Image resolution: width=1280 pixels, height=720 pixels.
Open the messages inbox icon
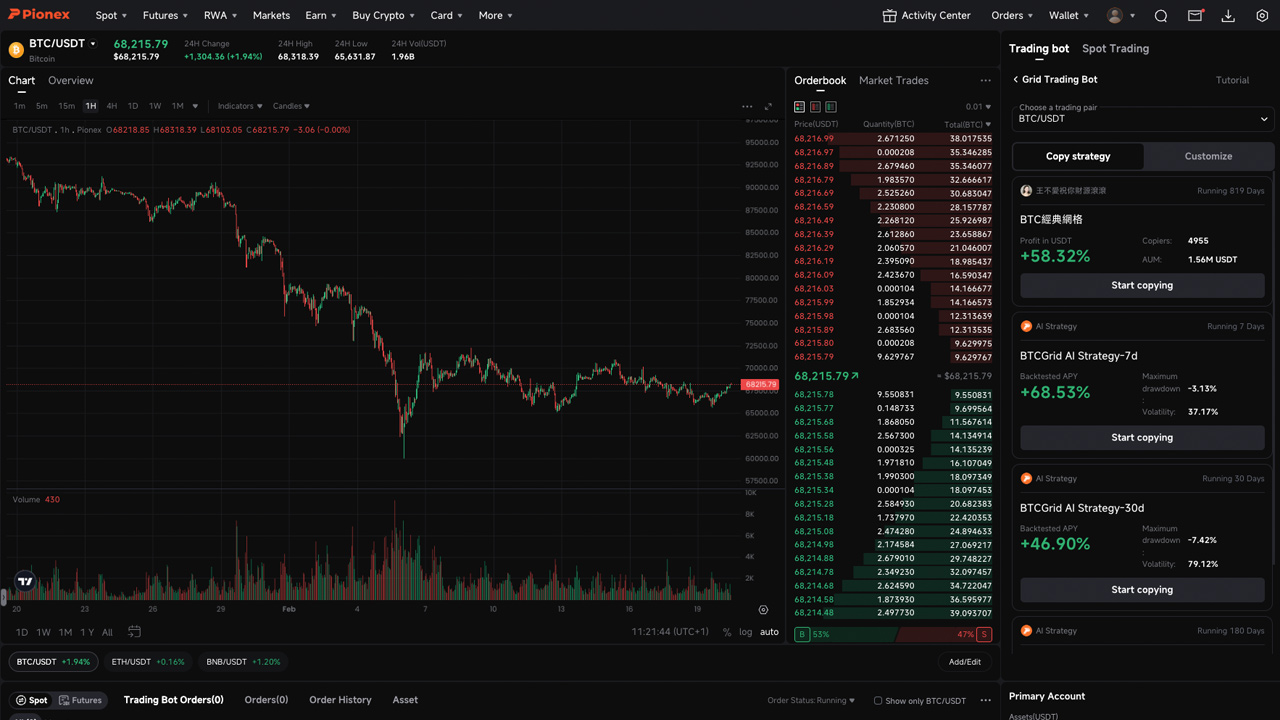point(1195,16)
